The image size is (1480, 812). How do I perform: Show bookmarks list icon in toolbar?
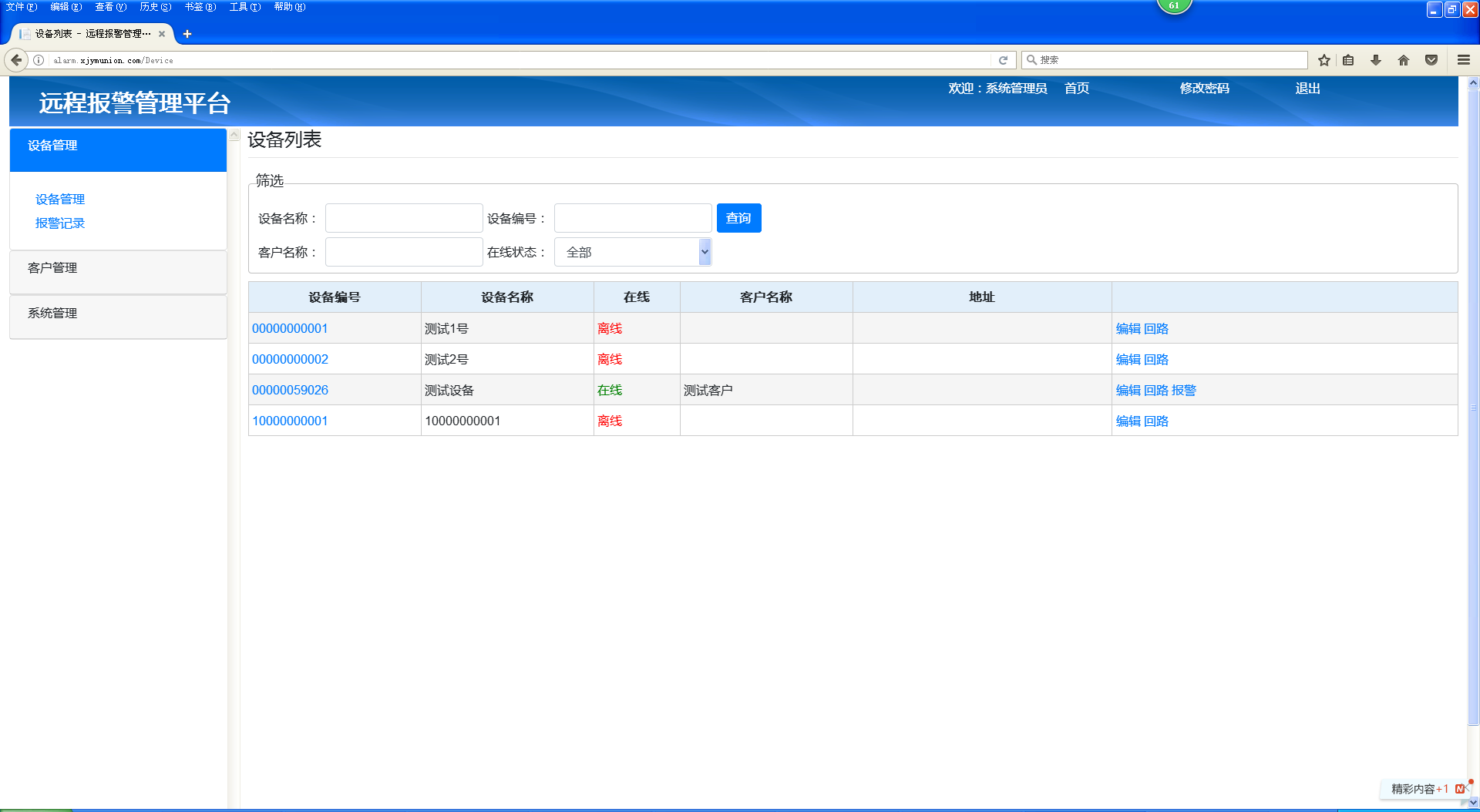[x=1348, y=60]
